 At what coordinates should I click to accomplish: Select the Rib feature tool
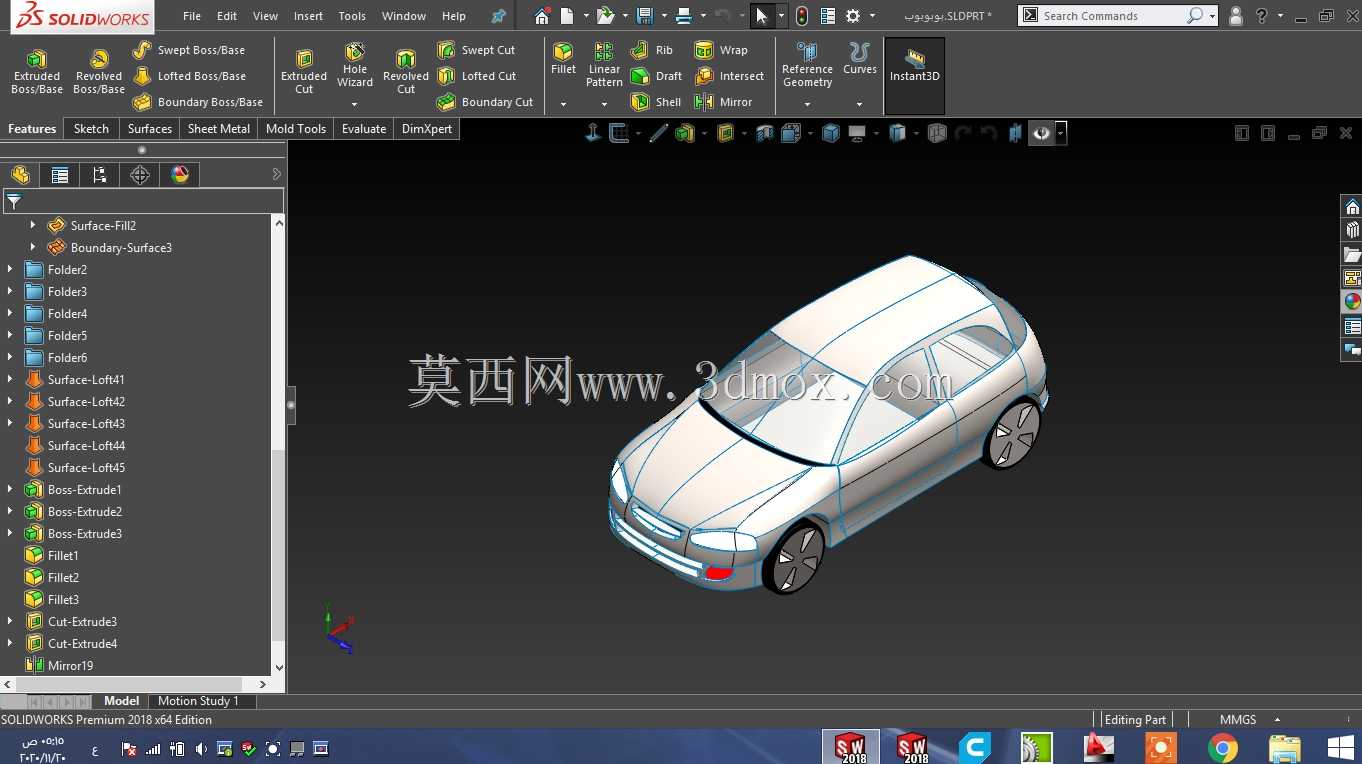(x=652, y=50)
